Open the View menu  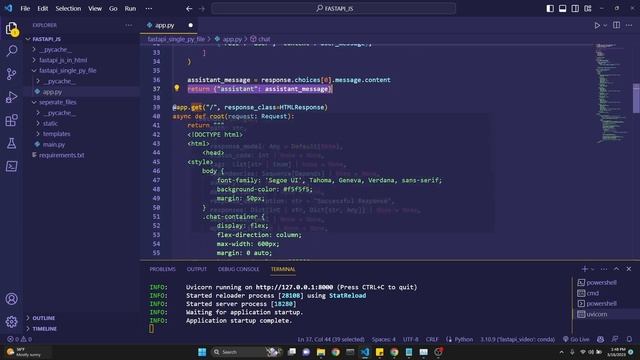95,8
